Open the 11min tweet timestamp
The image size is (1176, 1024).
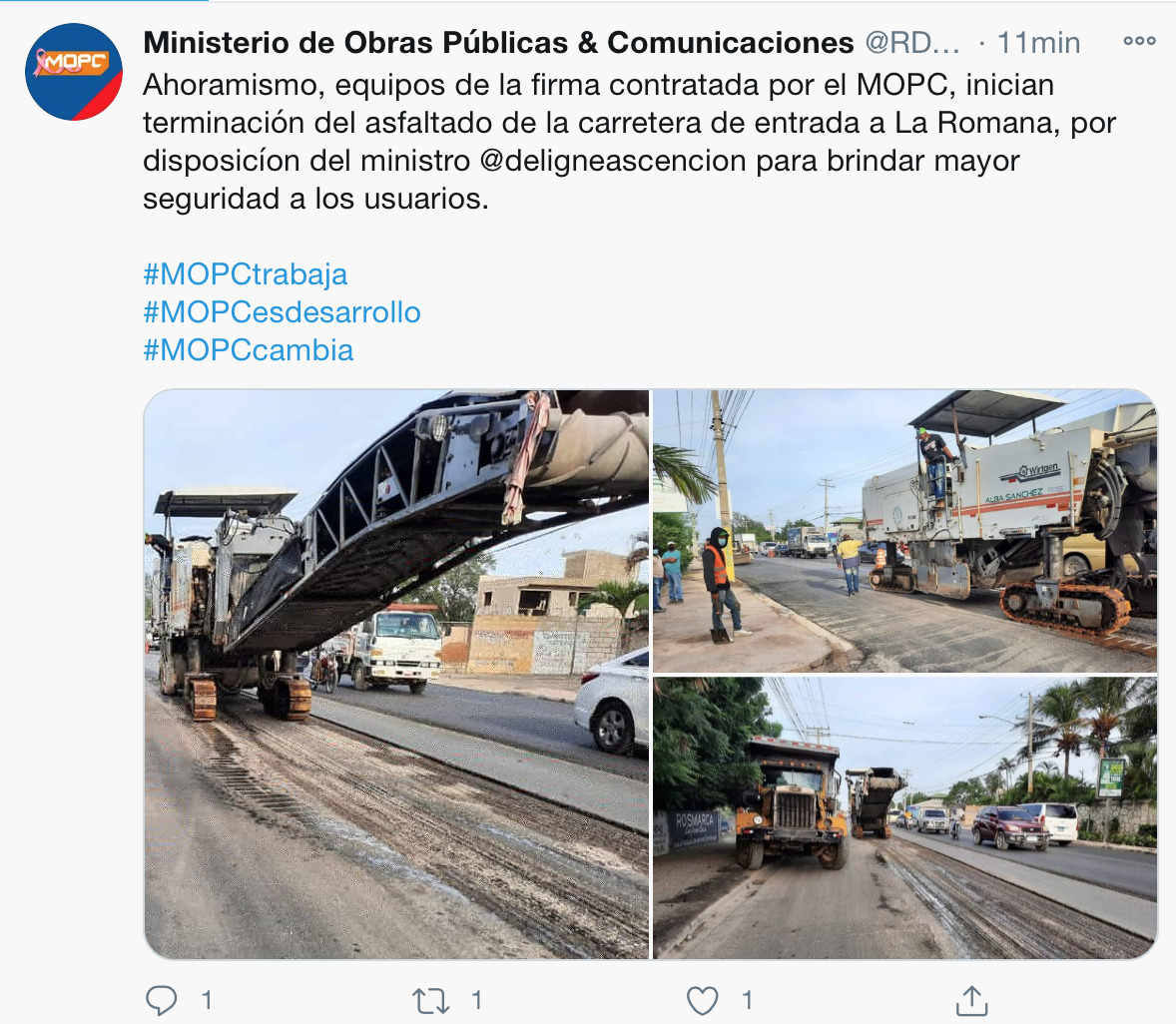pyautogui.click(x=1039, y=43)
